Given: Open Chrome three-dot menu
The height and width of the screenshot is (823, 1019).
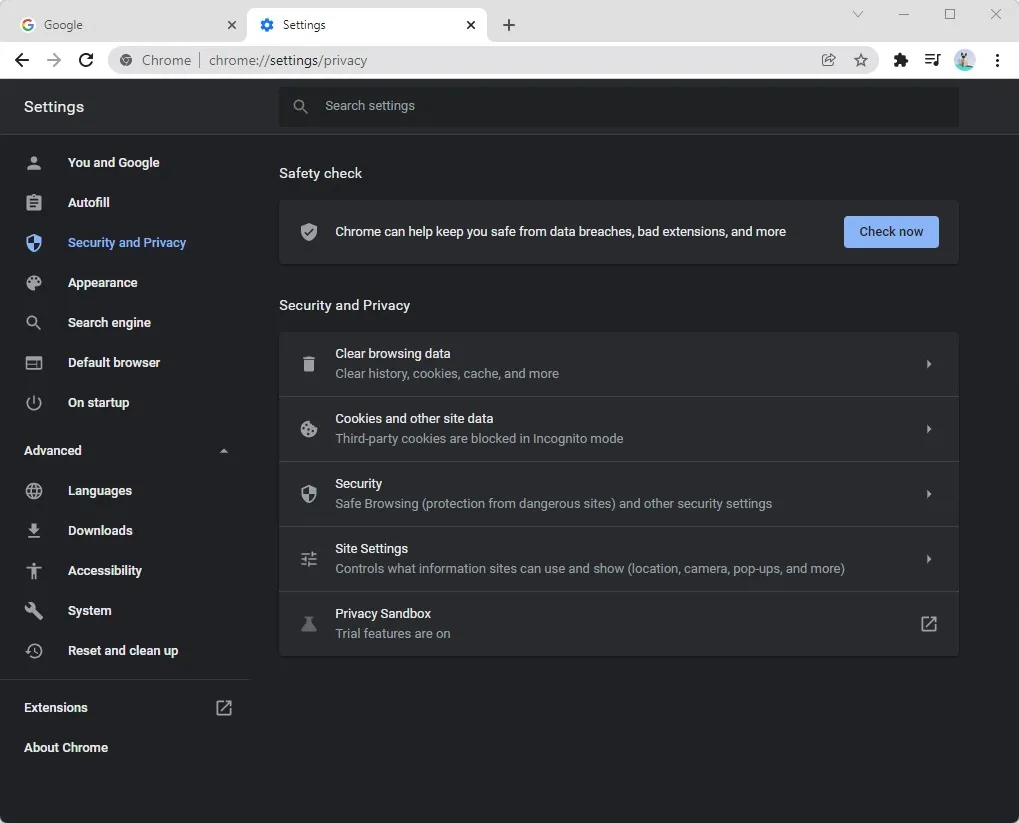Looking at the screenshot, I should [x=997, y=60].
